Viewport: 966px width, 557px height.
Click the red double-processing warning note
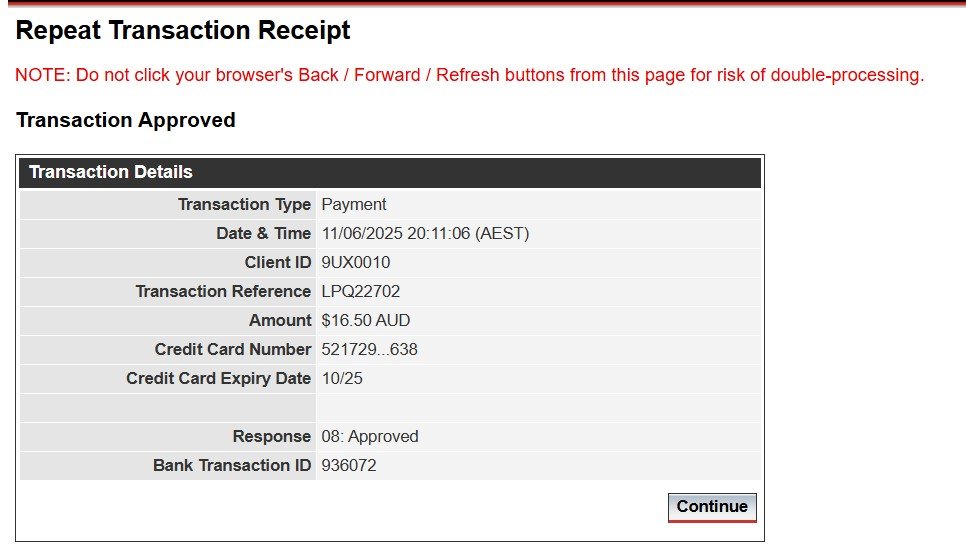(469, 75)
